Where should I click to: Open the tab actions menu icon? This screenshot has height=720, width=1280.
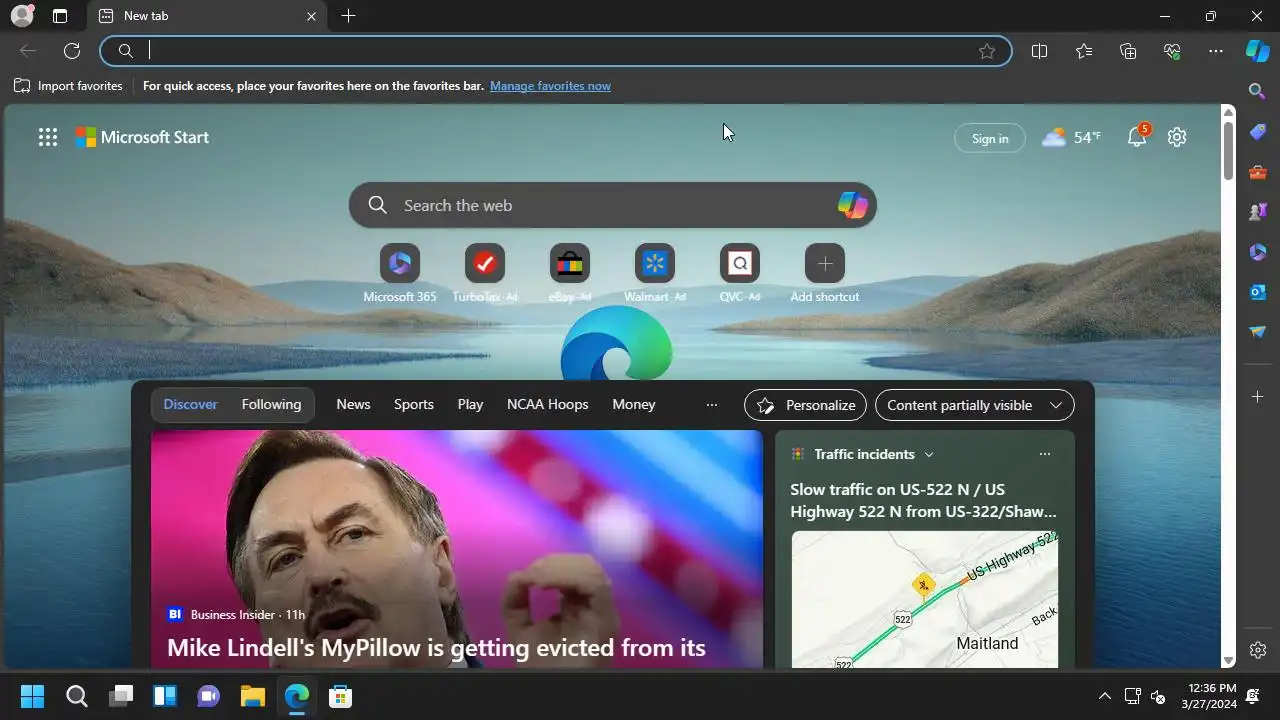pyautogui.click(x=60, y=16)
